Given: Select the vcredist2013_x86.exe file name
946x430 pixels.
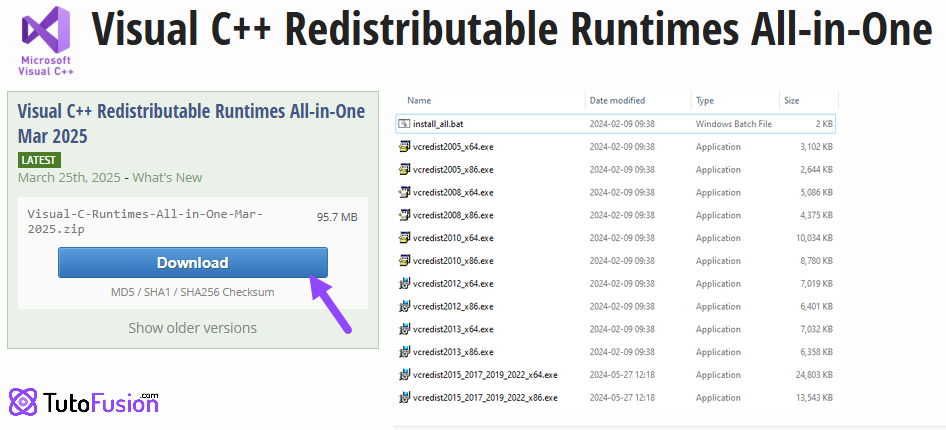Looking at the screenshot, I should pyautogui.click(x=453, y=352).
